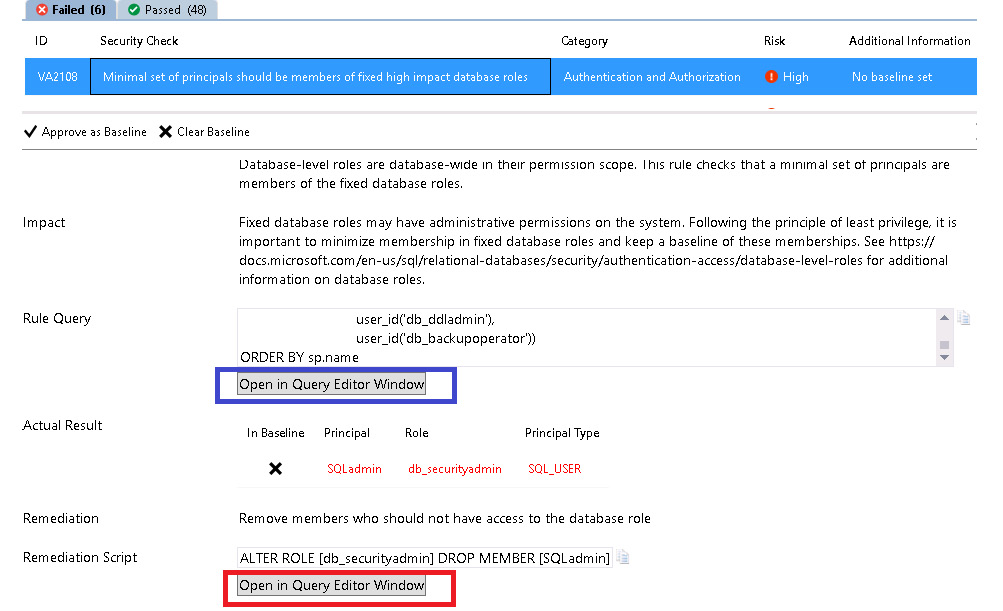Click the X icon beside Clear Baseline
The height and width of the screenshot is (611, 1003).
165,132
